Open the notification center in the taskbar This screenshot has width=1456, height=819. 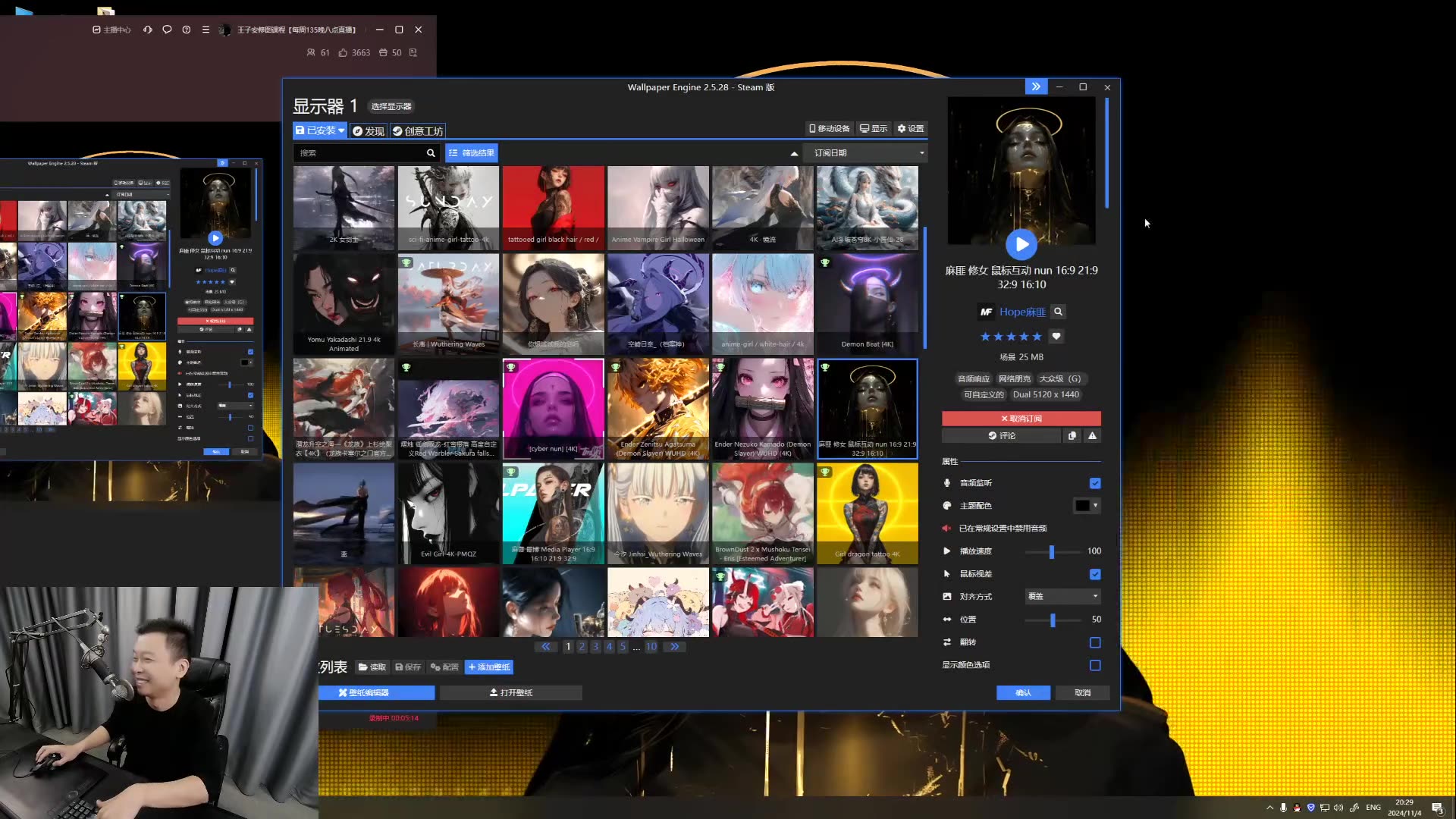coord(1437,808)
